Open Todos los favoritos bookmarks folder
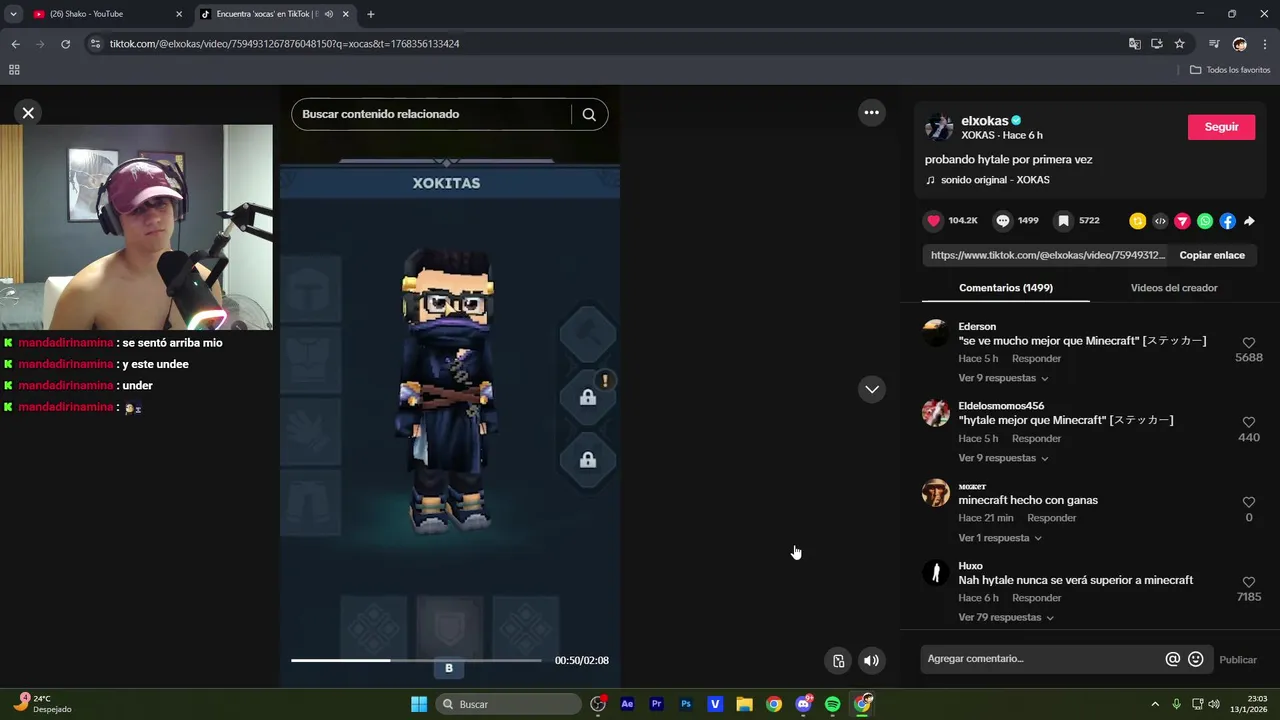 (x=1230, y=70)
